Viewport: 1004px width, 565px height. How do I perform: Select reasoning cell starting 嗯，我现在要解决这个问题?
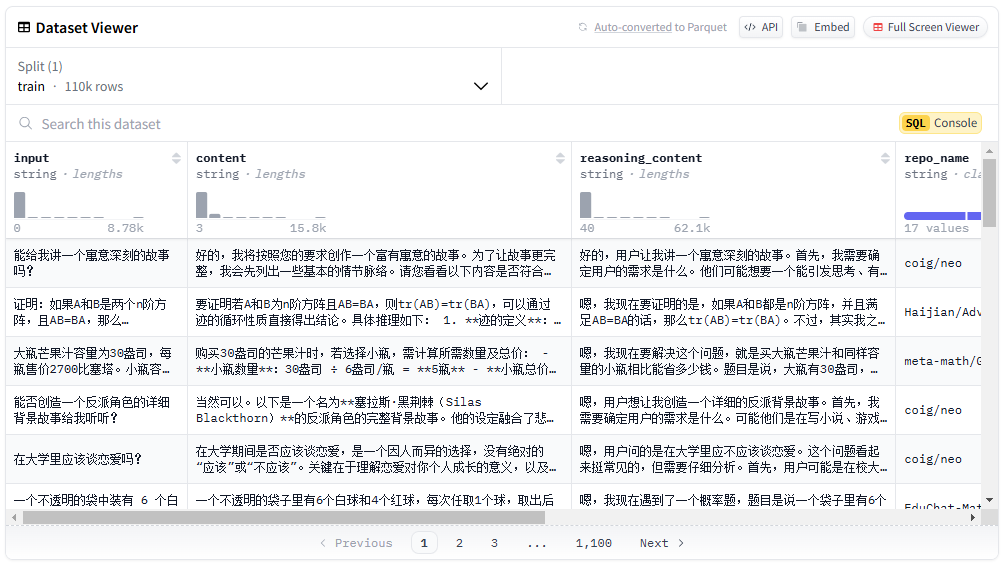(x=734, y=361)
